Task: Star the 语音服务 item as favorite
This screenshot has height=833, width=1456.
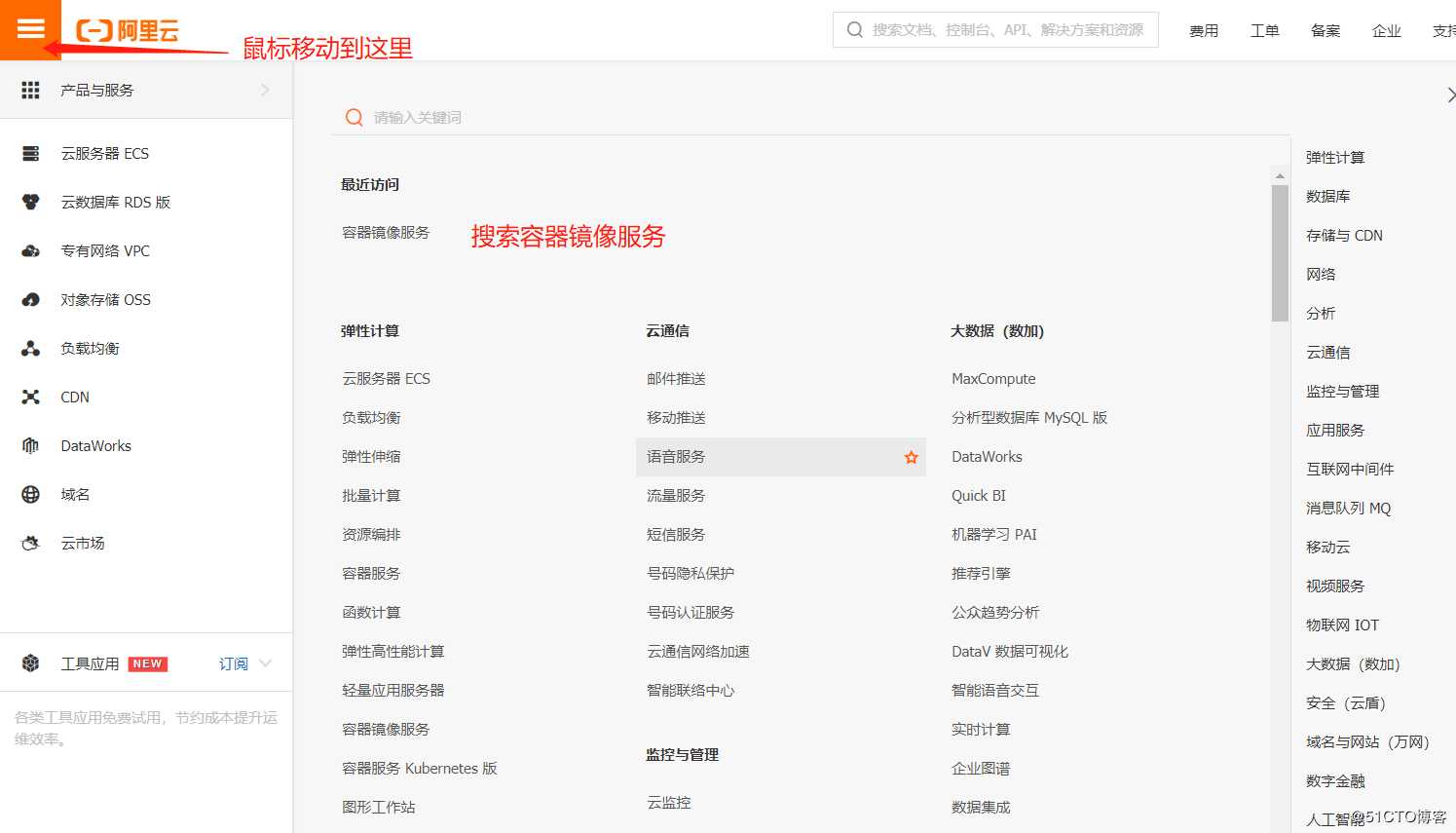Action: click(912, 457)
